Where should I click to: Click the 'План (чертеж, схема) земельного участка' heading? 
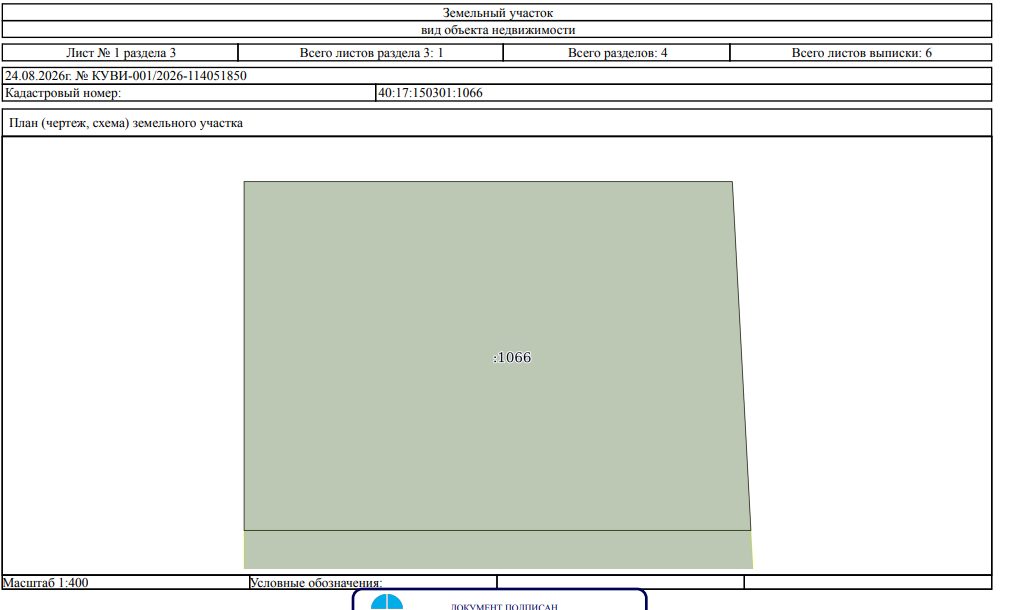(126, 123)
